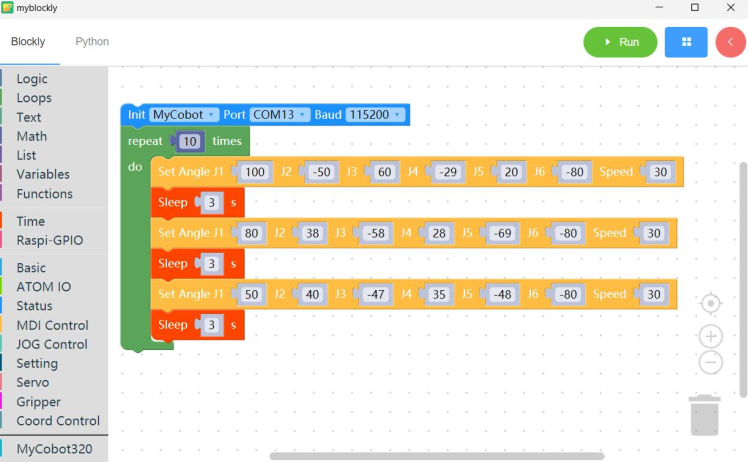Screen dimensions: 748x462
Task: Switch to the Python tab
Action: [x=92, y=42]
